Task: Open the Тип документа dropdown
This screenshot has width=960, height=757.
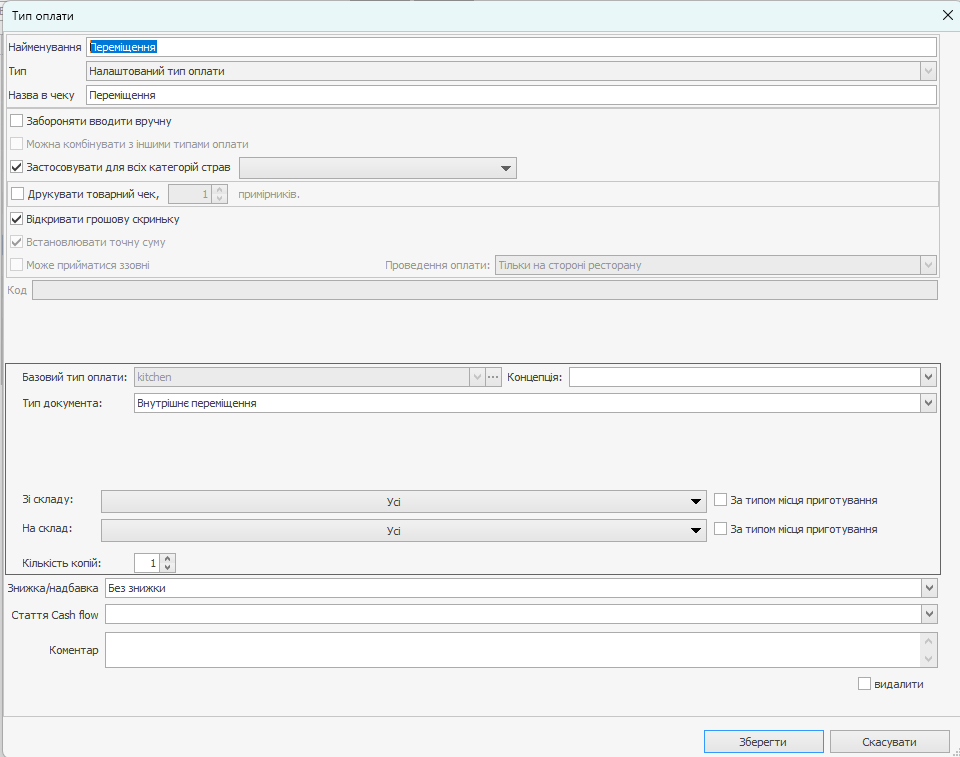Action: [929, 403]
